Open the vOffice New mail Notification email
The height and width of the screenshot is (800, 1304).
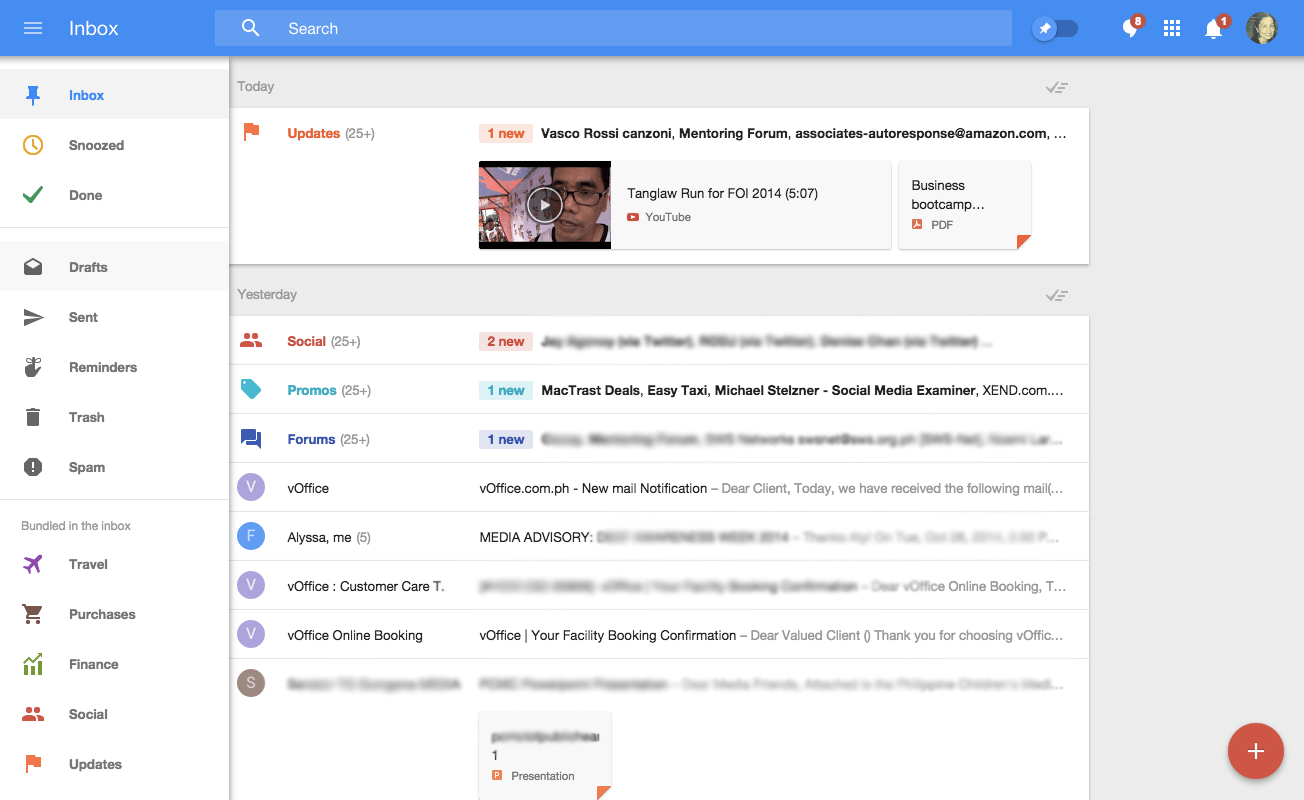[659, 488]
